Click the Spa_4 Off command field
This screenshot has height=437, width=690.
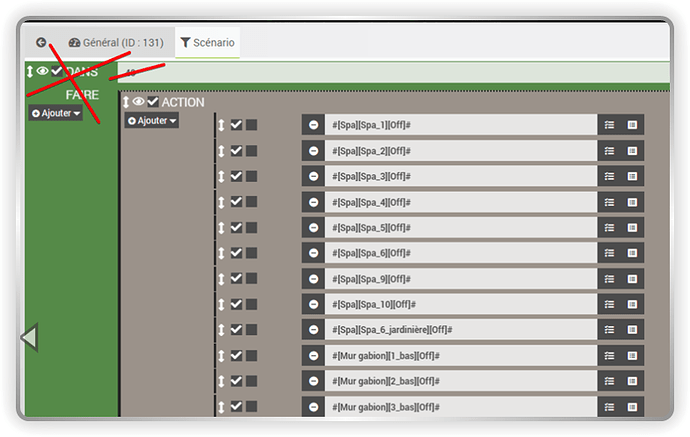click(461, 202)
